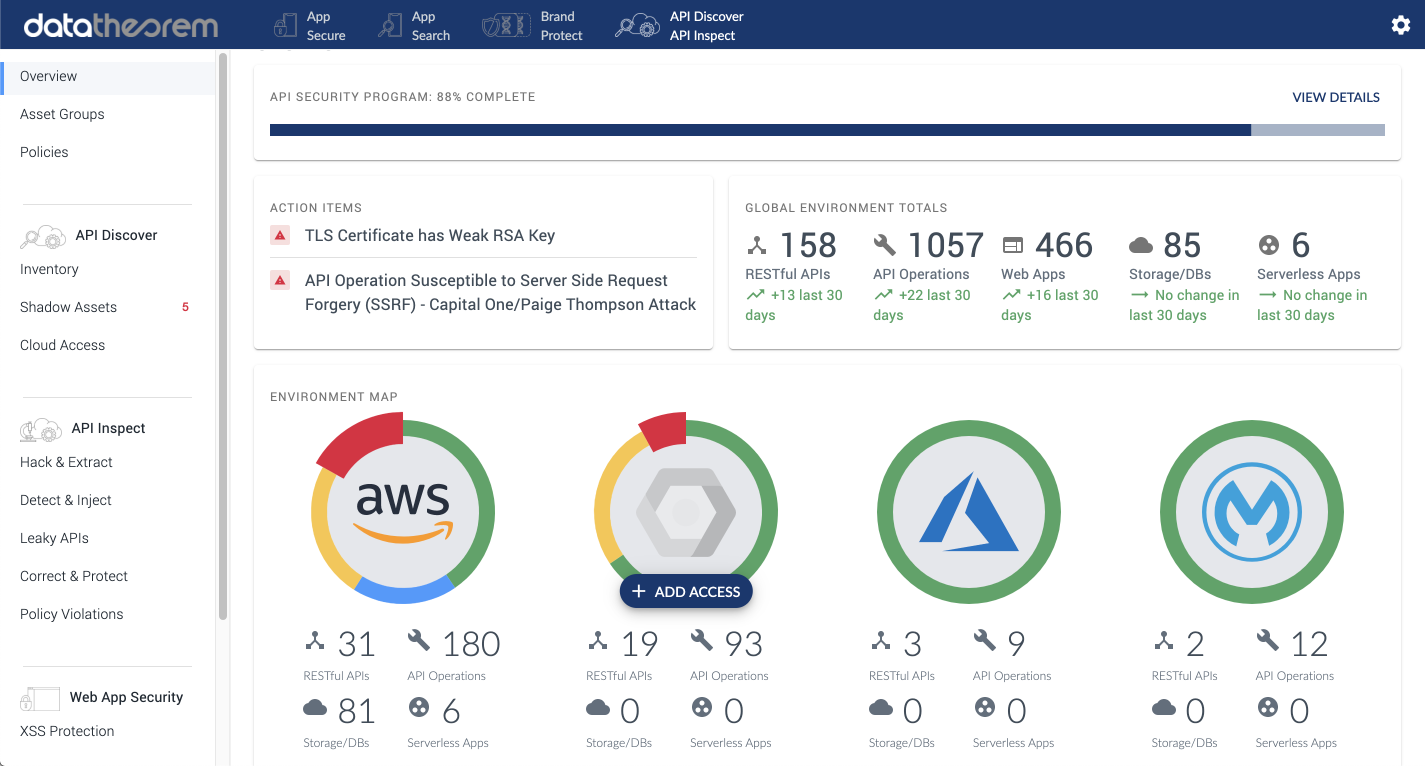Click the 93 API Operations value
The image size is (1425, 766).
[743, 643]
